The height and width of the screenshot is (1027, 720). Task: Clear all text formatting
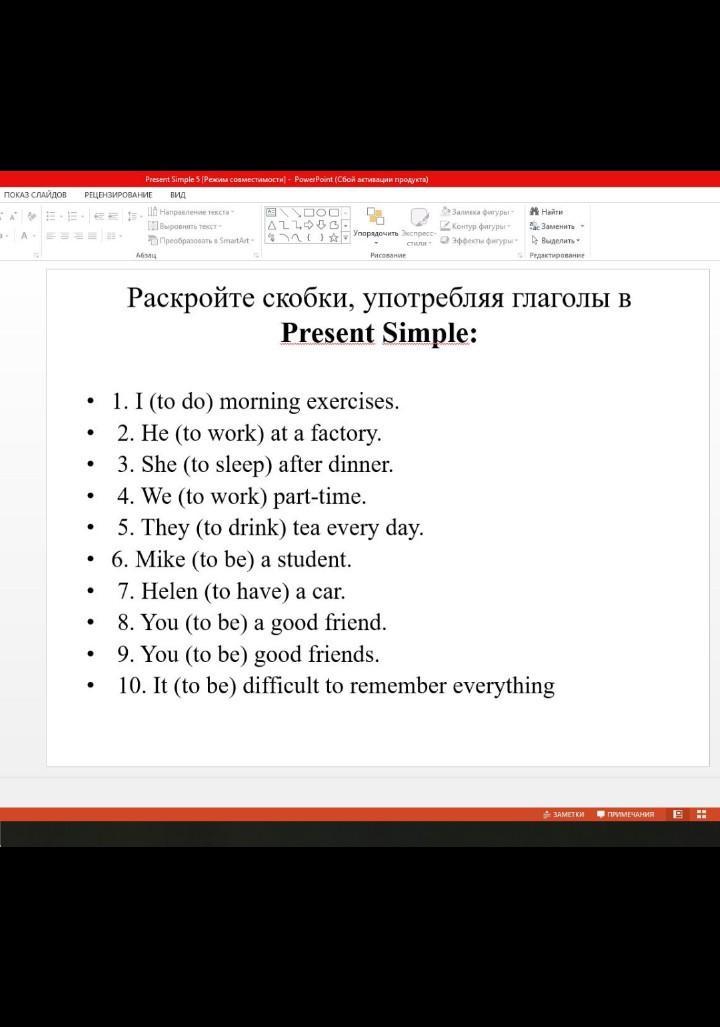click(x=31, y=216)
